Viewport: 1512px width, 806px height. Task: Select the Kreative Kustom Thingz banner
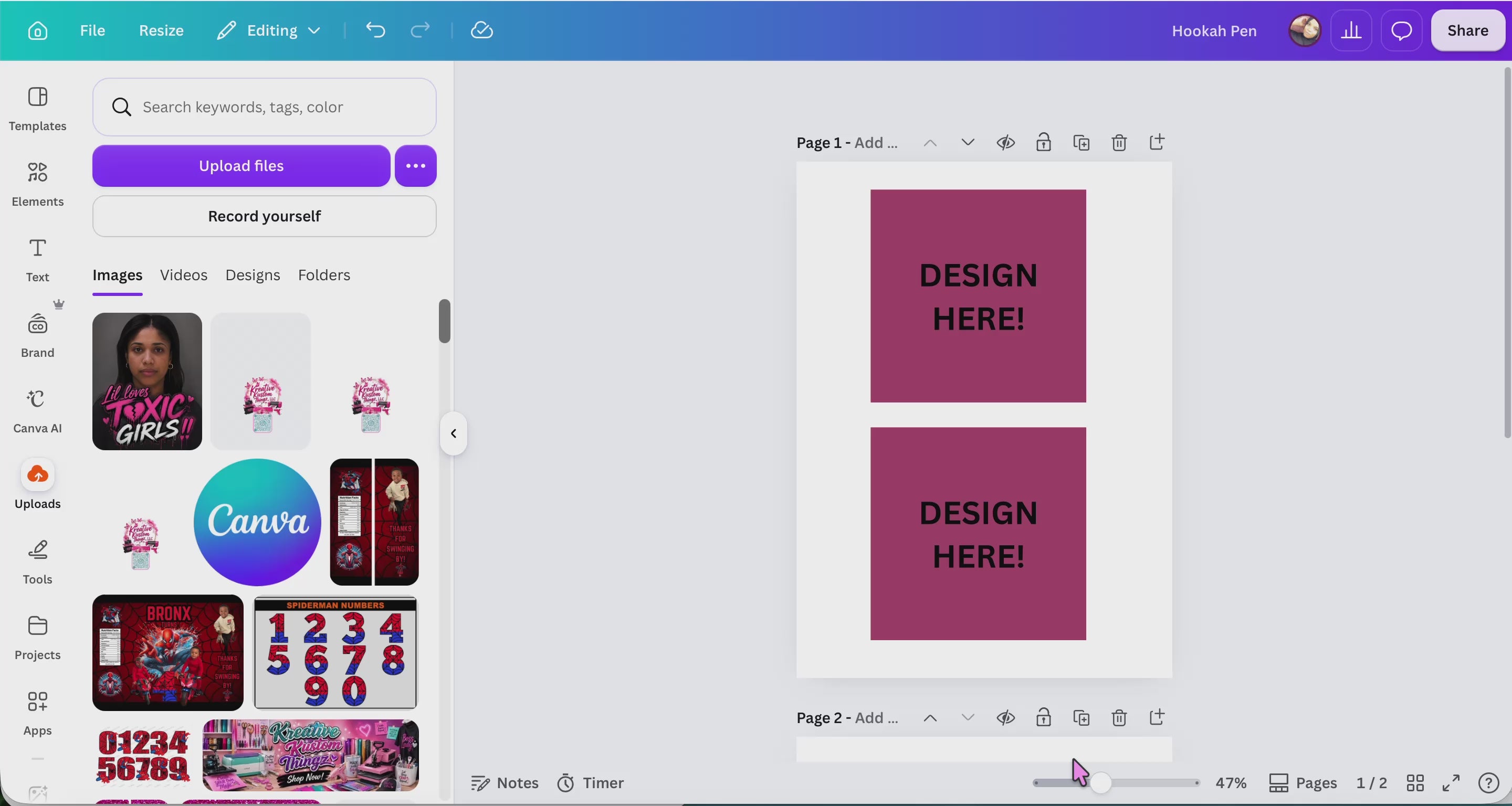[310, 756]
